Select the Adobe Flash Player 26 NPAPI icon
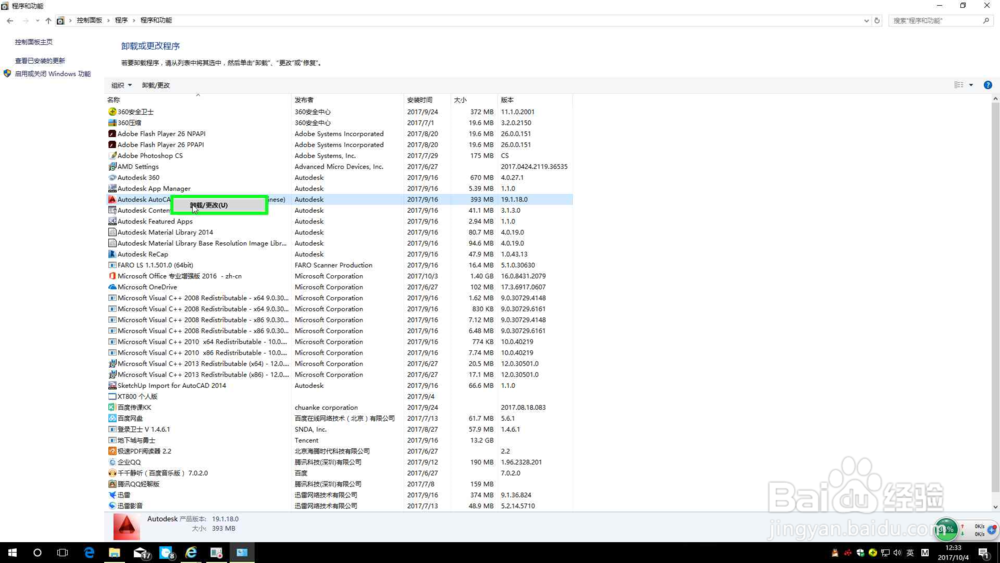This screenshot has width=1000, height=563. coord(112,134)
